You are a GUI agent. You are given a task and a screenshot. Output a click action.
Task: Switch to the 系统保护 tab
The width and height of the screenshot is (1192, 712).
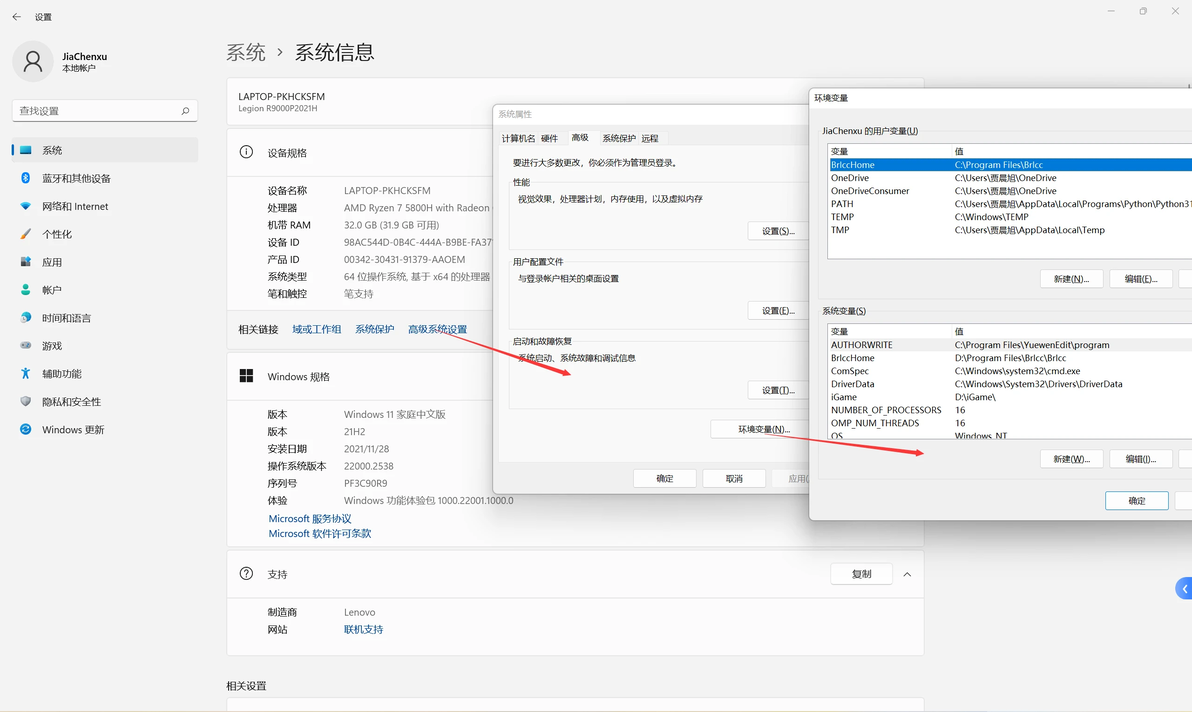tap(619, 138)
